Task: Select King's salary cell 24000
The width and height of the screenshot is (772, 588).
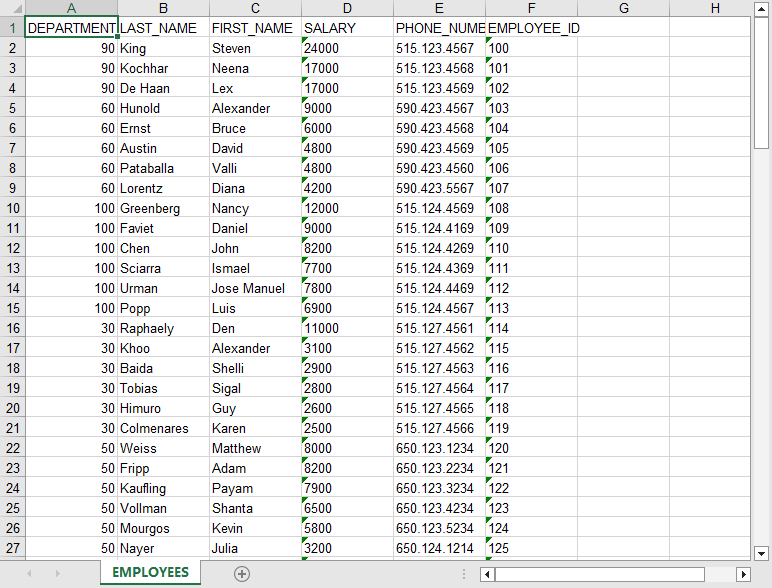Action: [x=347, y=48]
